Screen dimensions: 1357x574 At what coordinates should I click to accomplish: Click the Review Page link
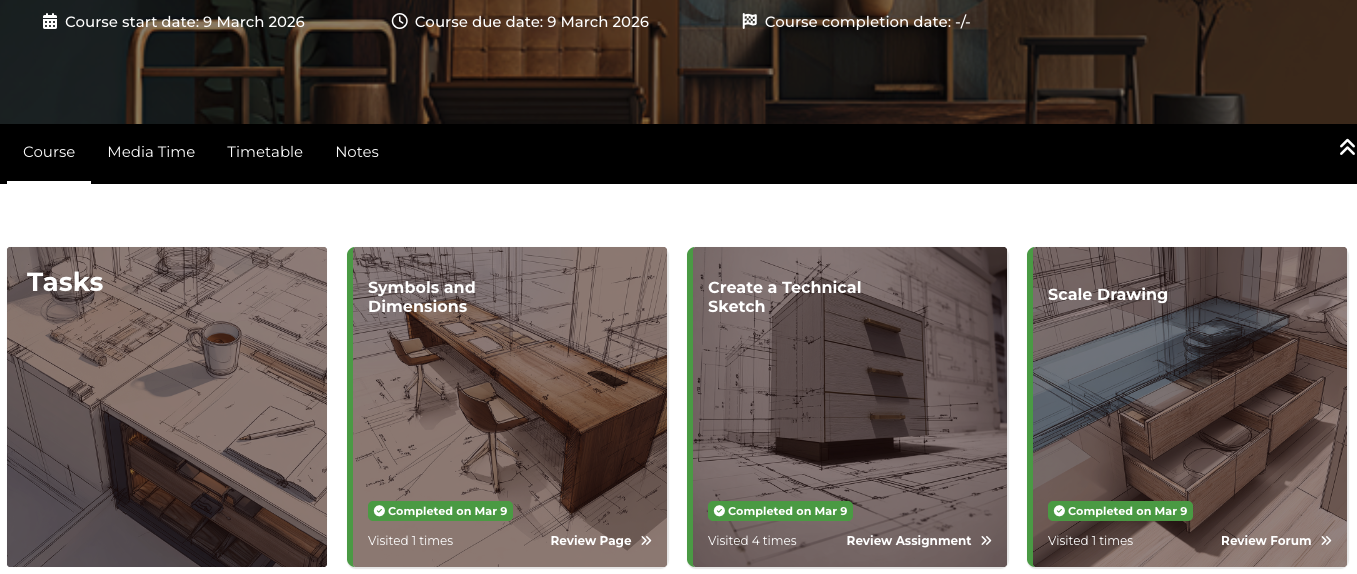point(590,541)
